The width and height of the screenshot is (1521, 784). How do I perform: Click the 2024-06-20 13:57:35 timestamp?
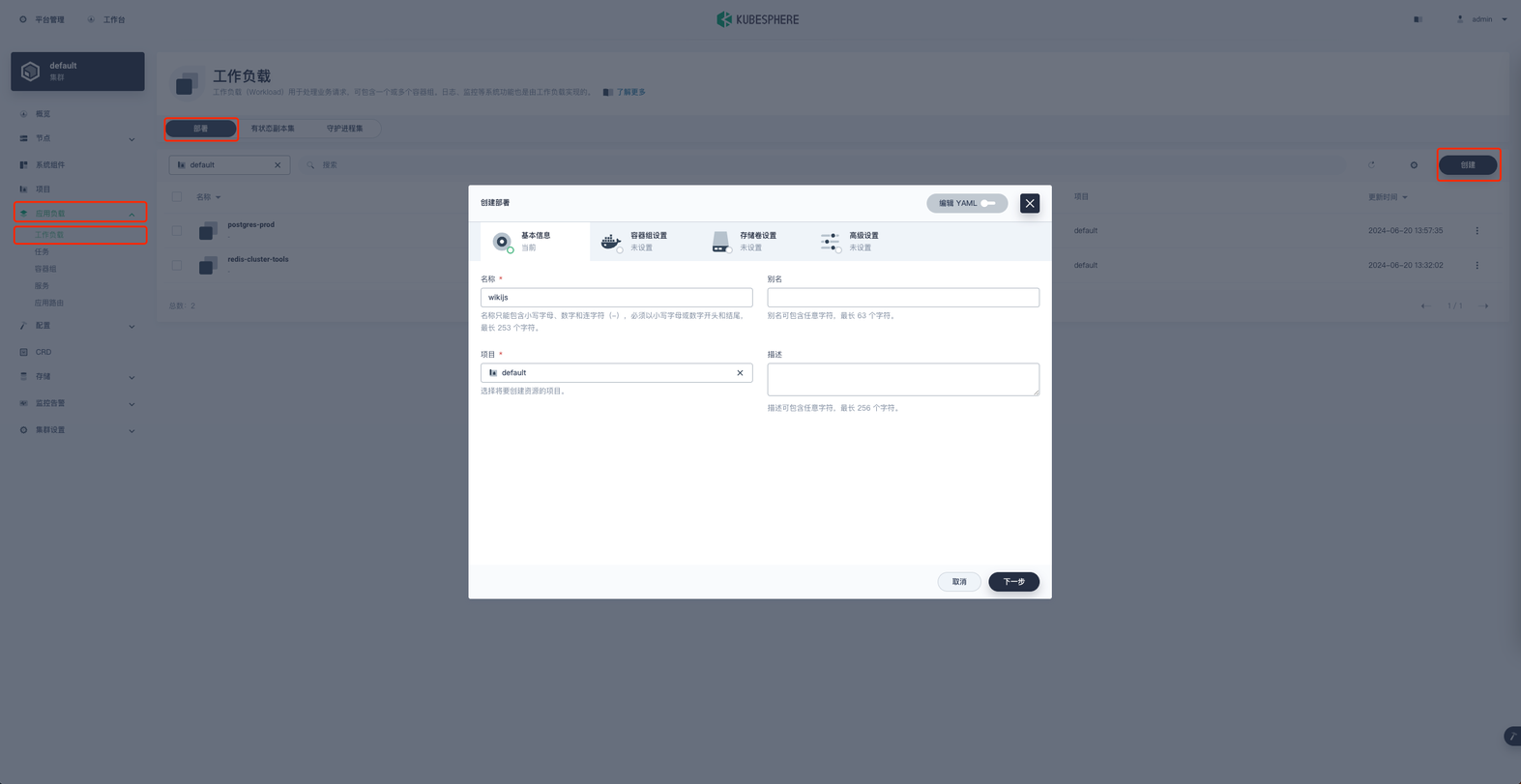click(1405, 231)
